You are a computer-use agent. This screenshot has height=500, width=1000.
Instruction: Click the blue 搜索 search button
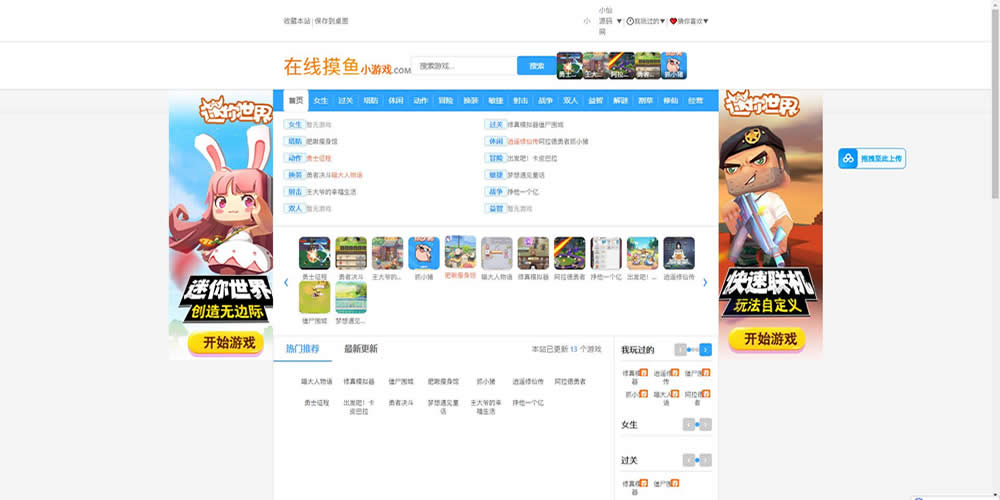pos(537,66)
